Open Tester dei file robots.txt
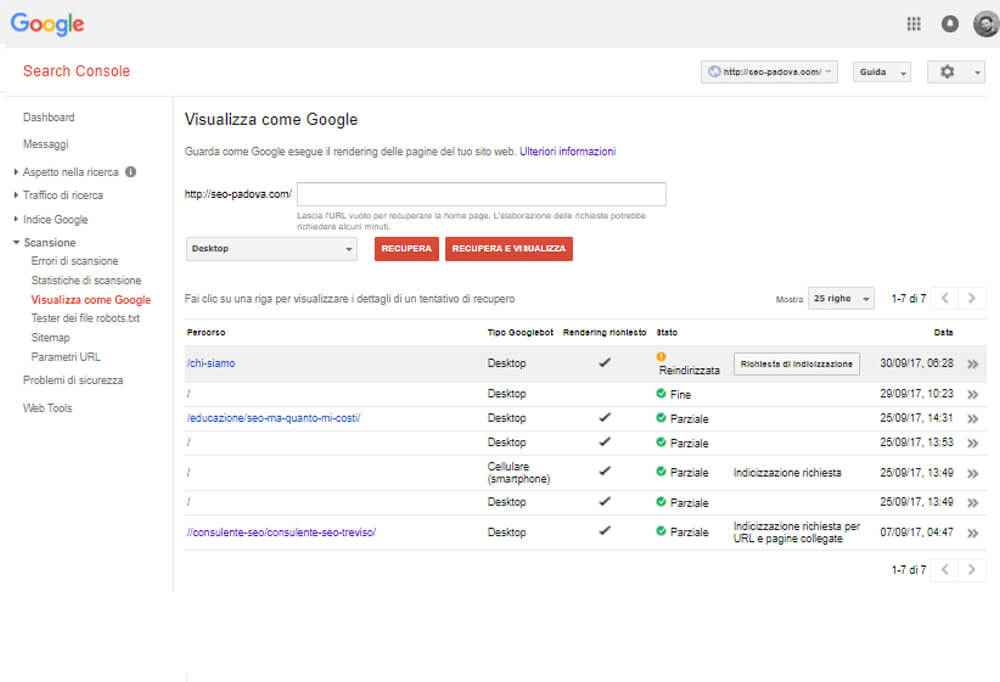1000x682 pixels. point(85,318)
